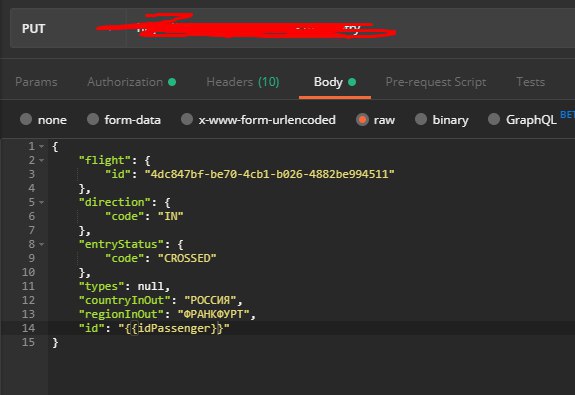Click line number 15 in the gutter
Viewport: 575px width, 395px height.
pyautogui.click(x=28, y=342)
